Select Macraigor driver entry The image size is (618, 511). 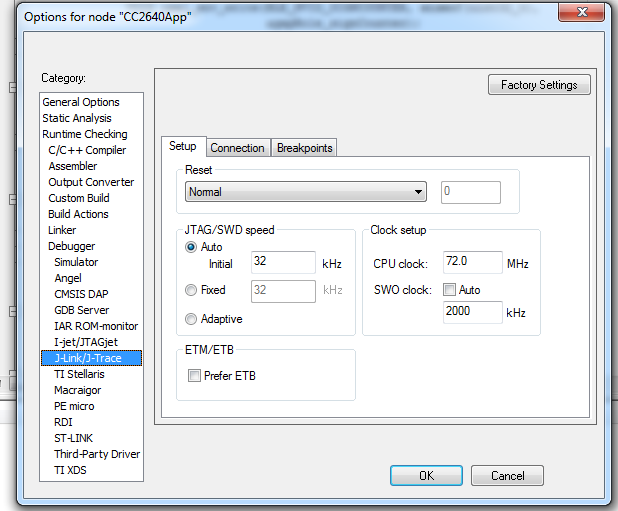[78, 390]
